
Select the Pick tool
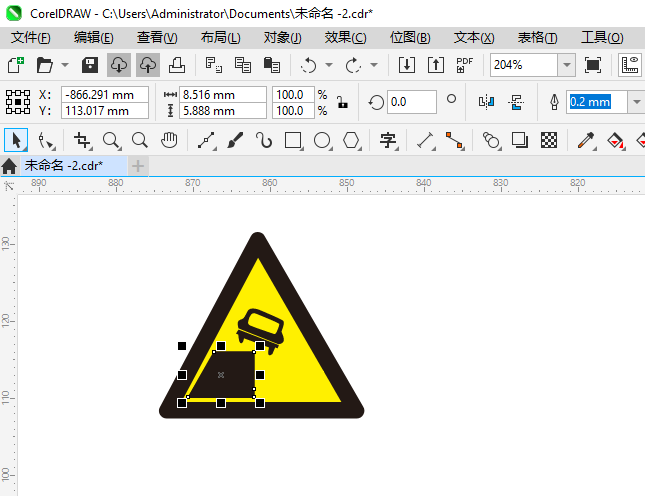(x=16, y=140)
